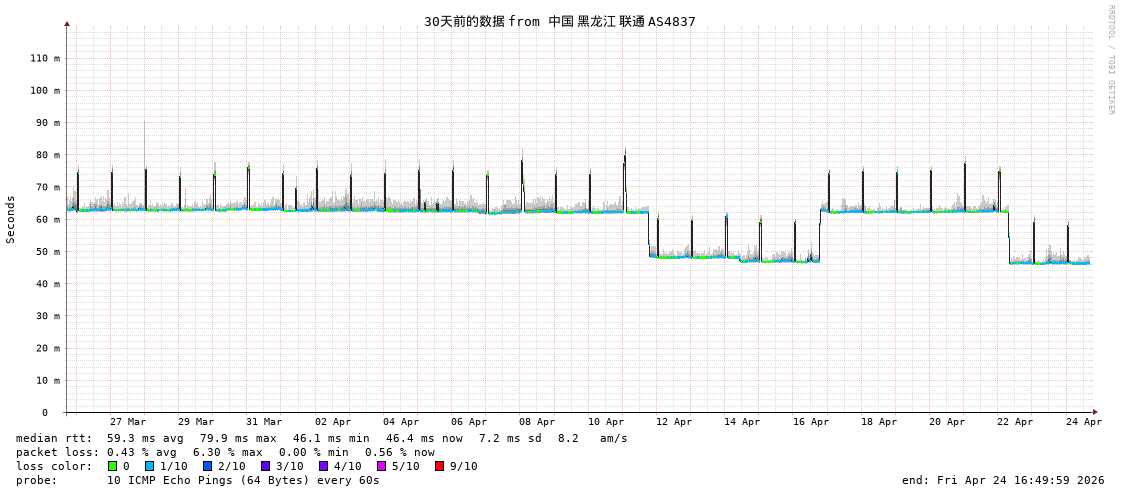Click the 'Seconds' vertical axis title
The width and height of the screenshot is (1121, 494).
tap(11, 219)
